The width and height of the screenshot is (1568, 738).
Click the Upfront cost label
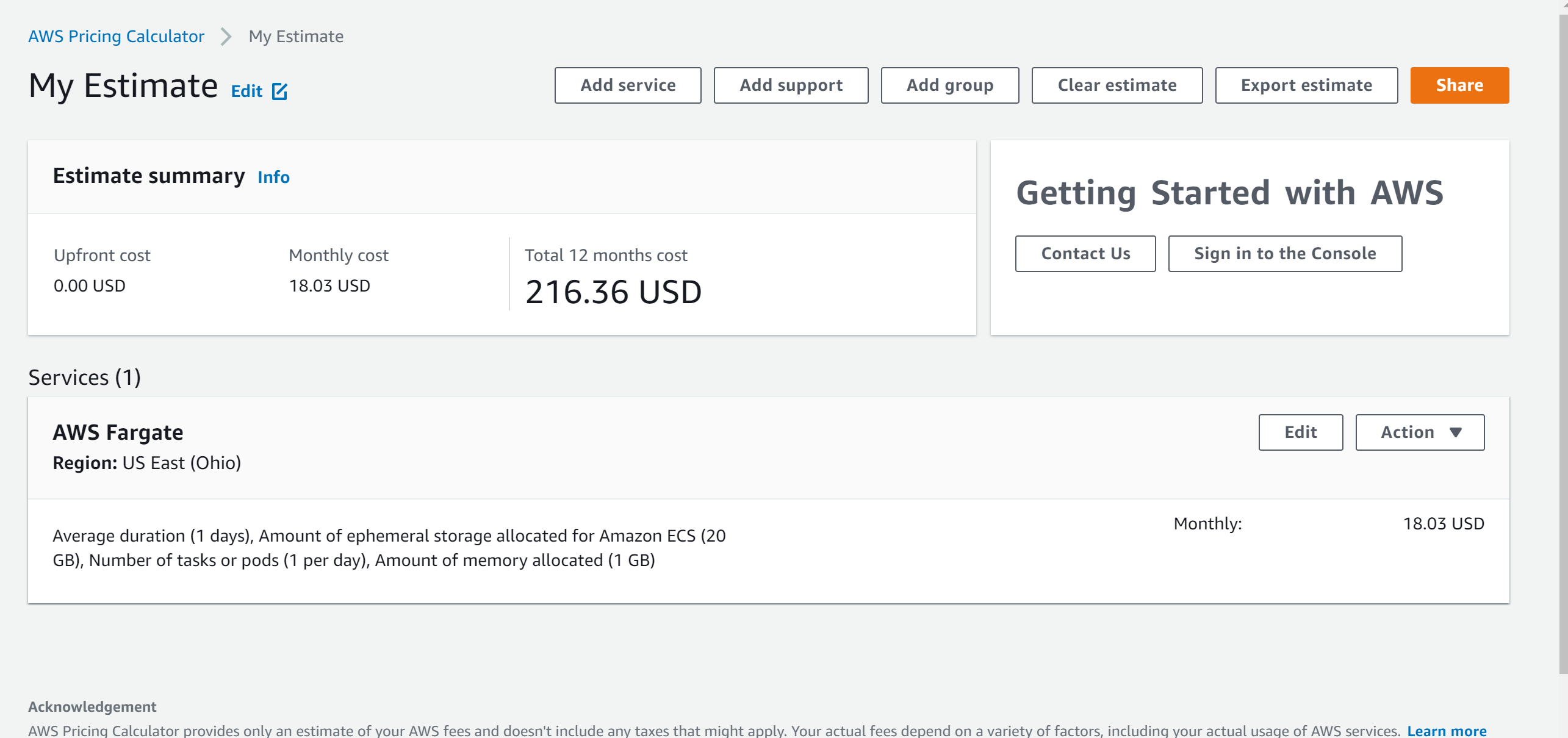tap(102, 255)
